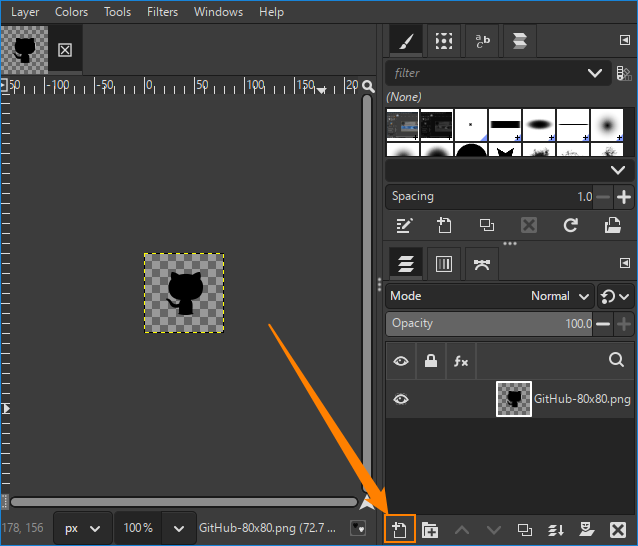Switch to the Channels tab
This screenshot has width=638, height=546.
[x=444, y=264]
